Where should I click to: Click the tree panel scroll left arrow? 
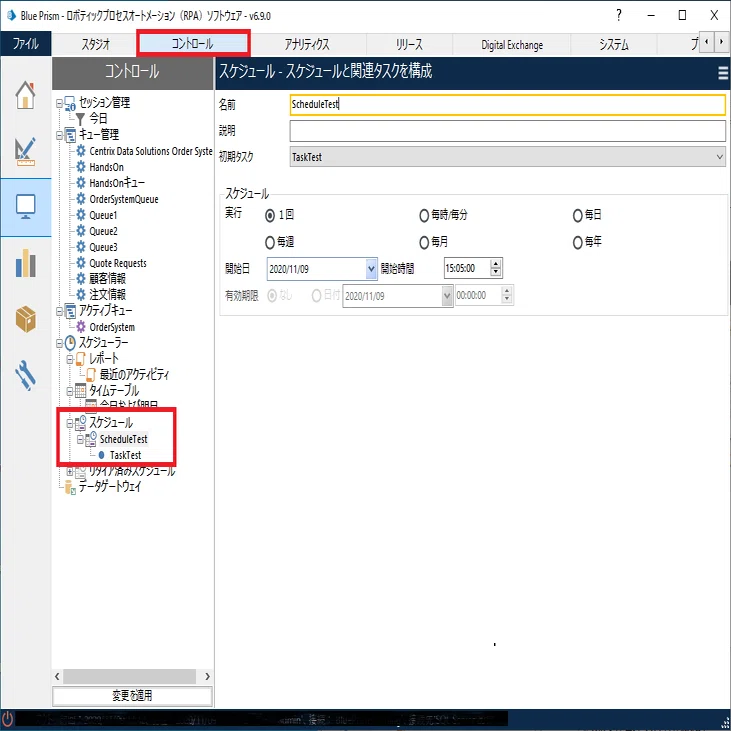pyautogui.click(x=57, y=676)
